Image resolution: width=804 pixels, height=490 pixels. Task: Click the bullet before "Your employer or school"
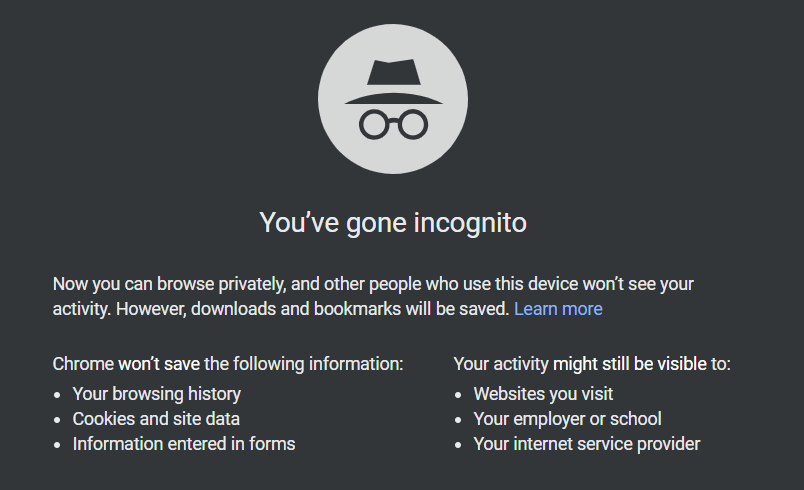coord(458,420)
